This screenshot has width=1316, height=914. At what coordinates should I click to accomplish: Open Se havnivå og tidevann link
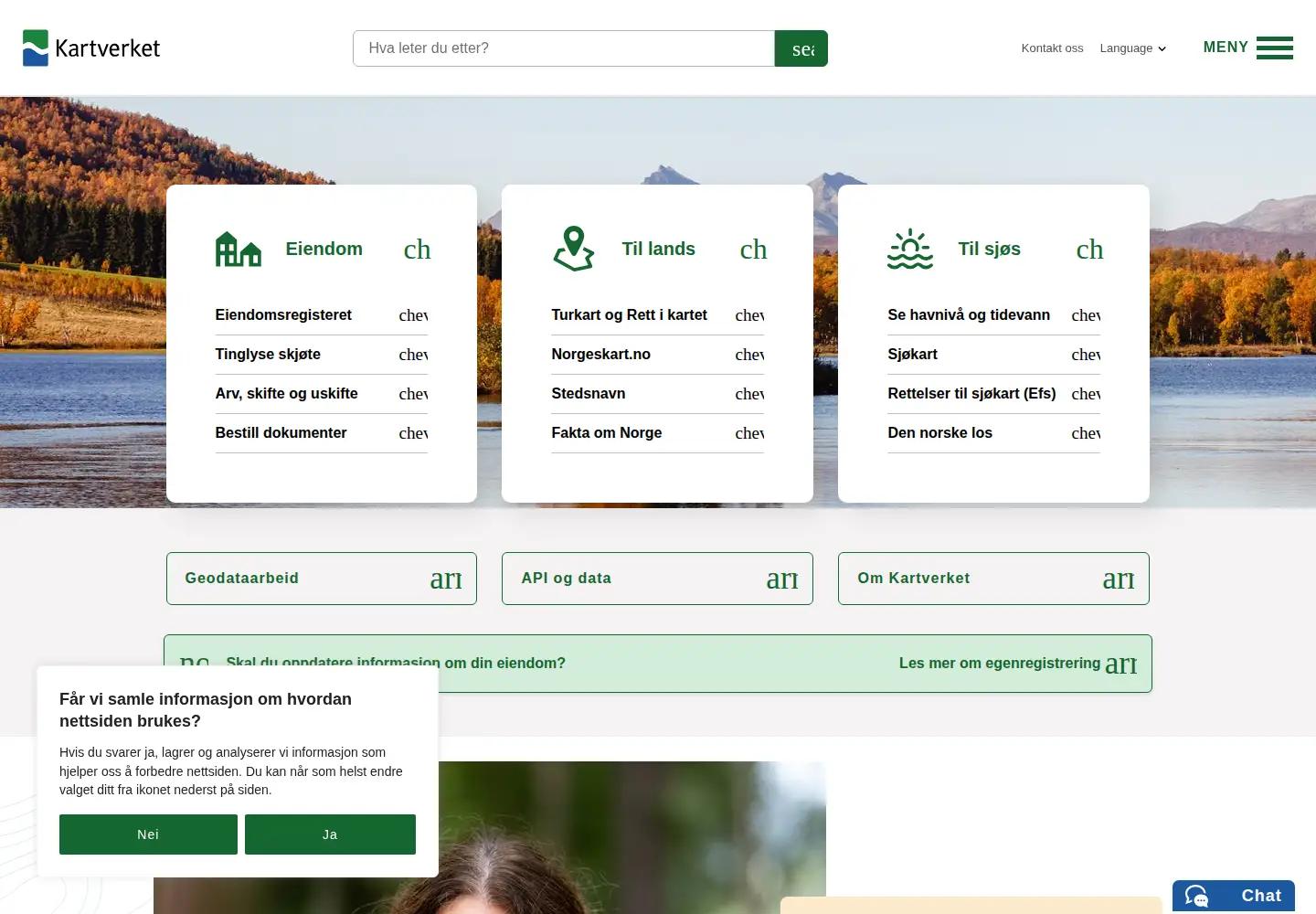pos(994,315)
